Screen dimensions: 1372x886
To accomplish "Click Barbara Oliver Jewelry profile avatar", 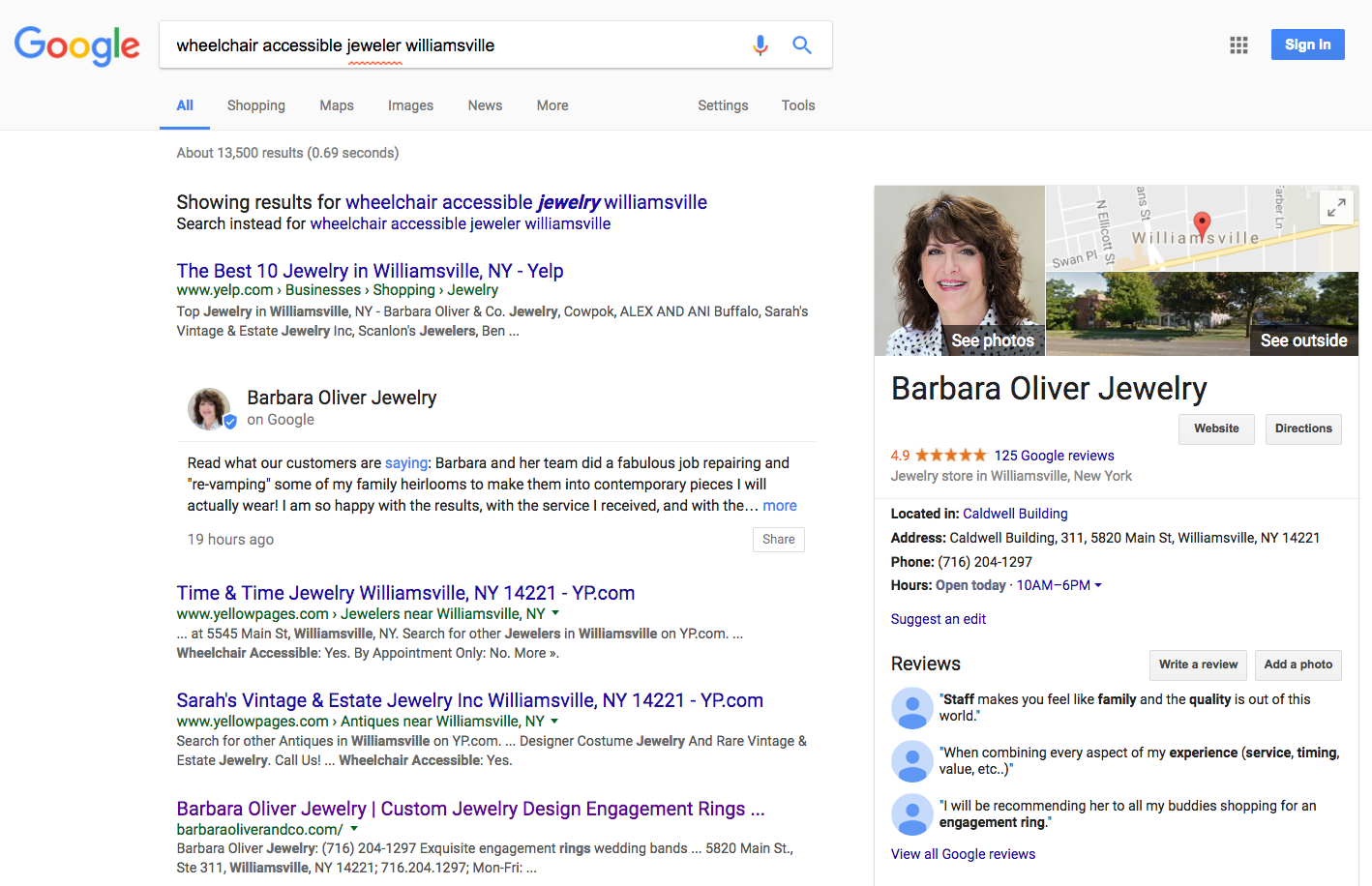I will [x=210, y=408].
